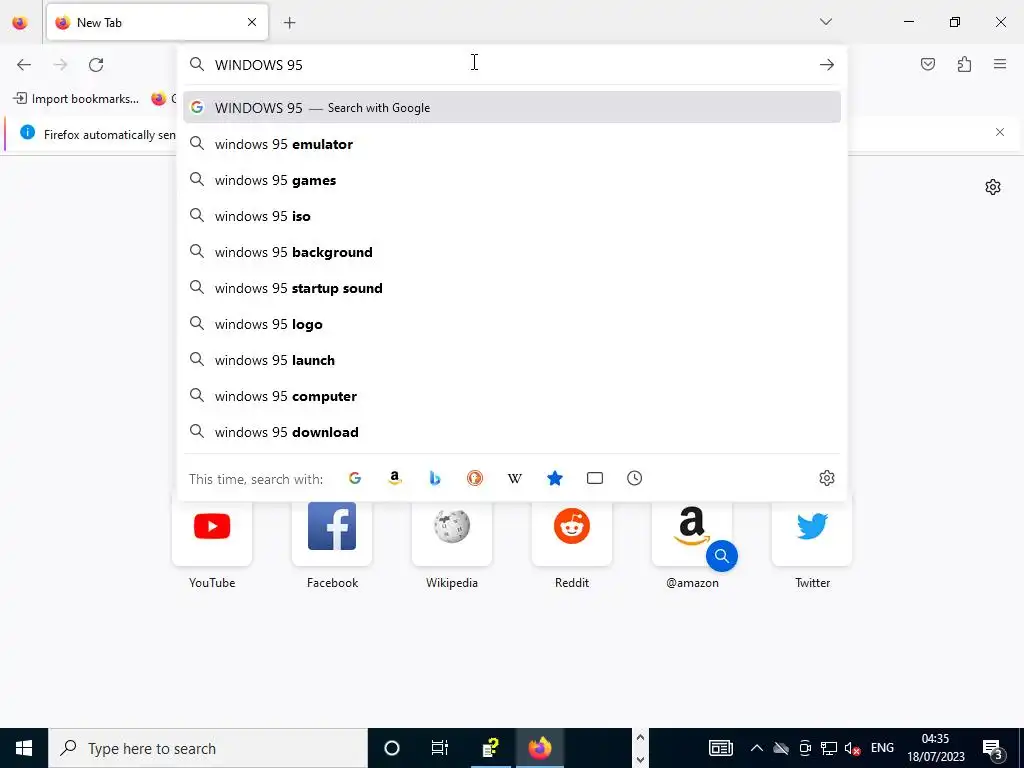Choose suggestion windows 95 launch

pyautogui.click(x=512, y=360)
